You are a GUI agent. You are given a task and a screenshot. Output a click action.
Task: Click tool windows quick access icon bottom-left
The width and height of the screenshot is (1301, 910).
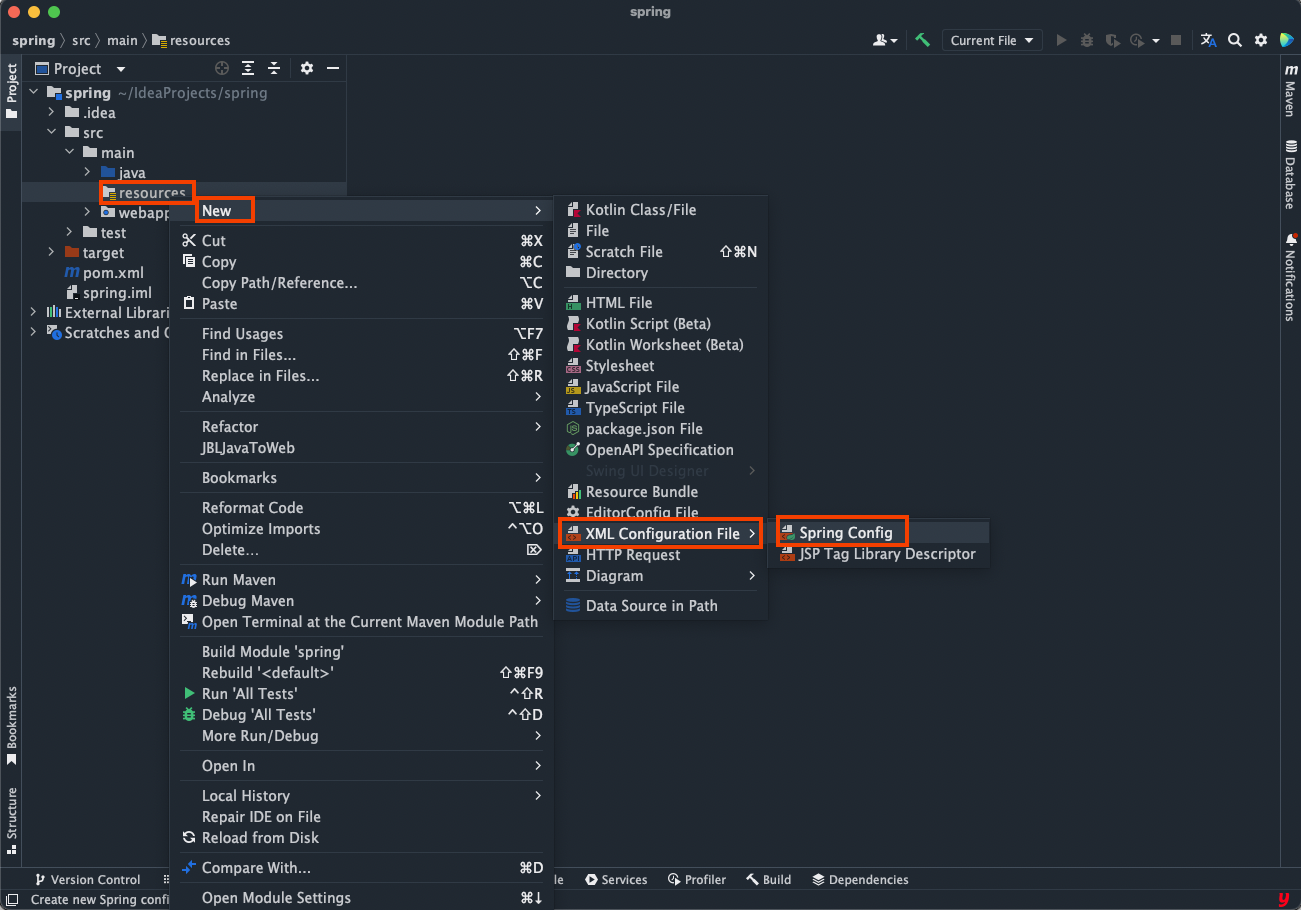pos(11,899)
